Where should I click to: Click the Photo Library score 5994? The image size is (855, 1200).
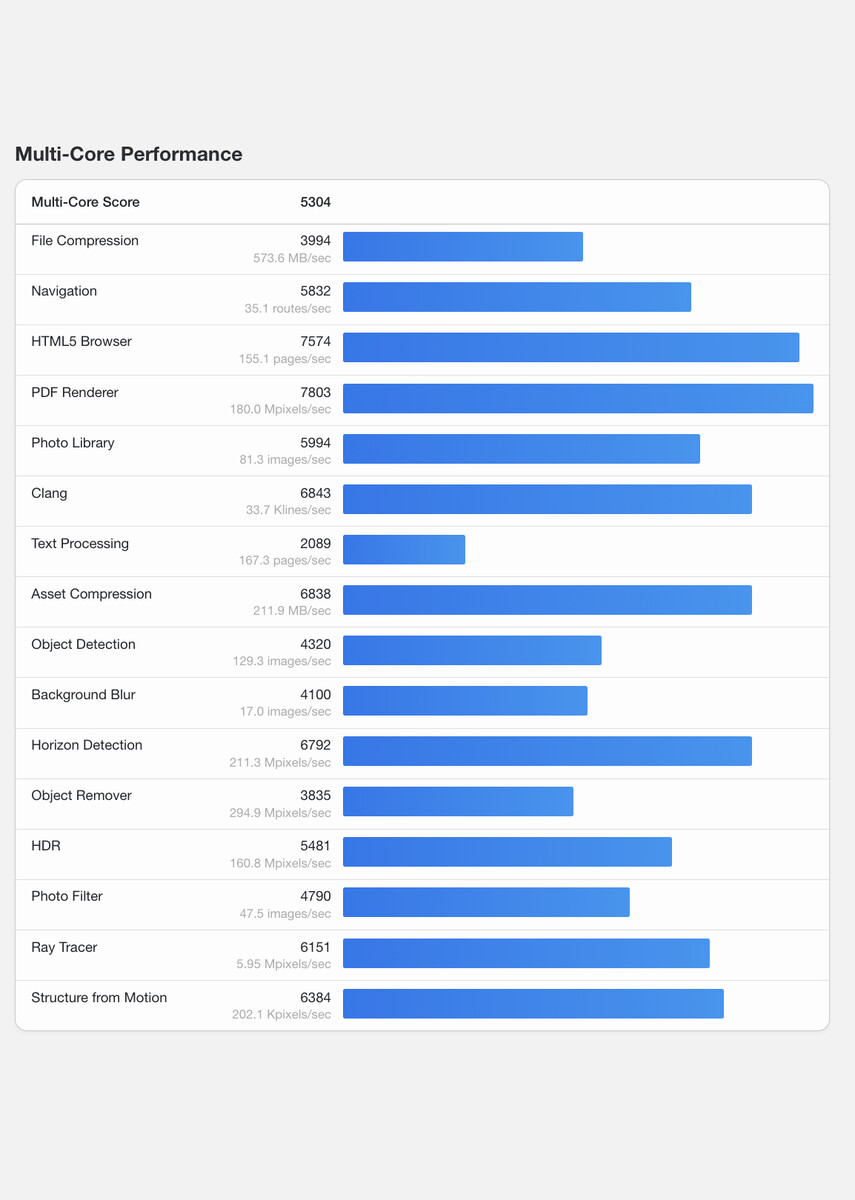point(315,443)
